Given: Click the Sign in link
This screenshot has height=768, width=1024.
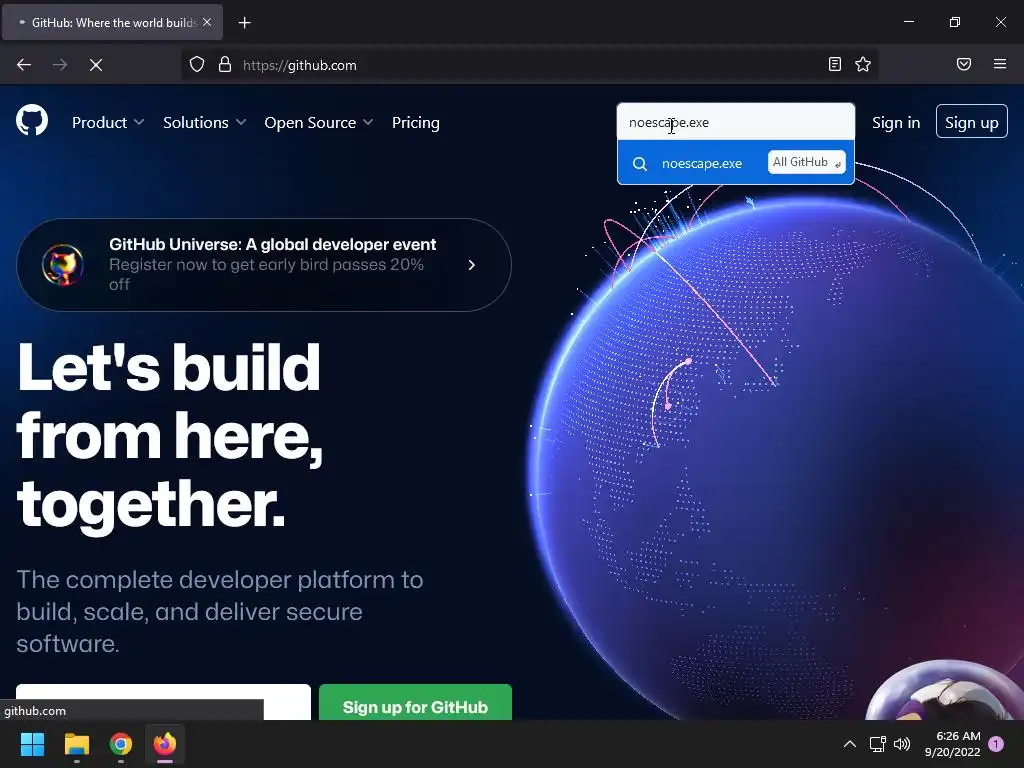Looking at the screenshot, I should 896,122.
